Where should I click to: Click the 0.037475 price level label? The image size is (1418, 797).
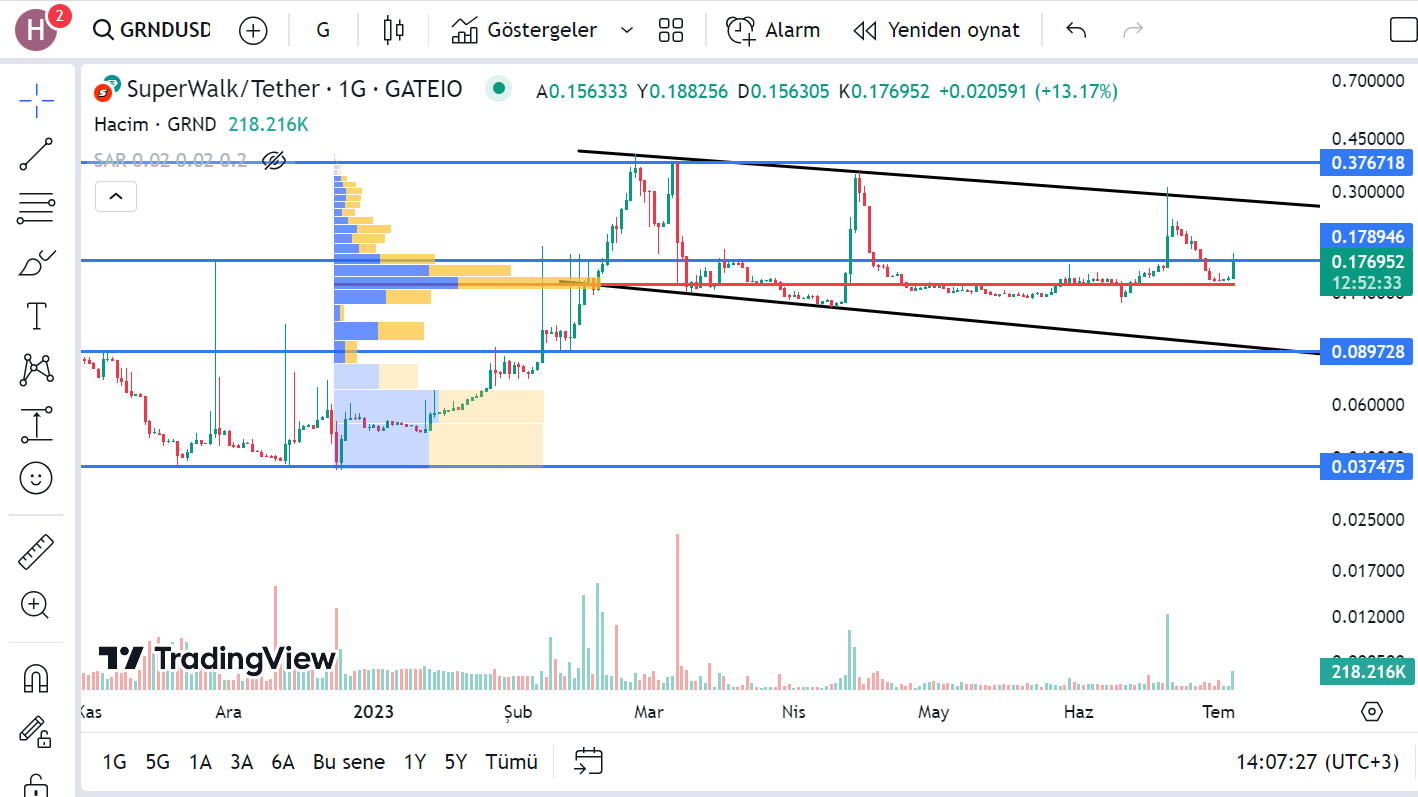[1367, 466]
